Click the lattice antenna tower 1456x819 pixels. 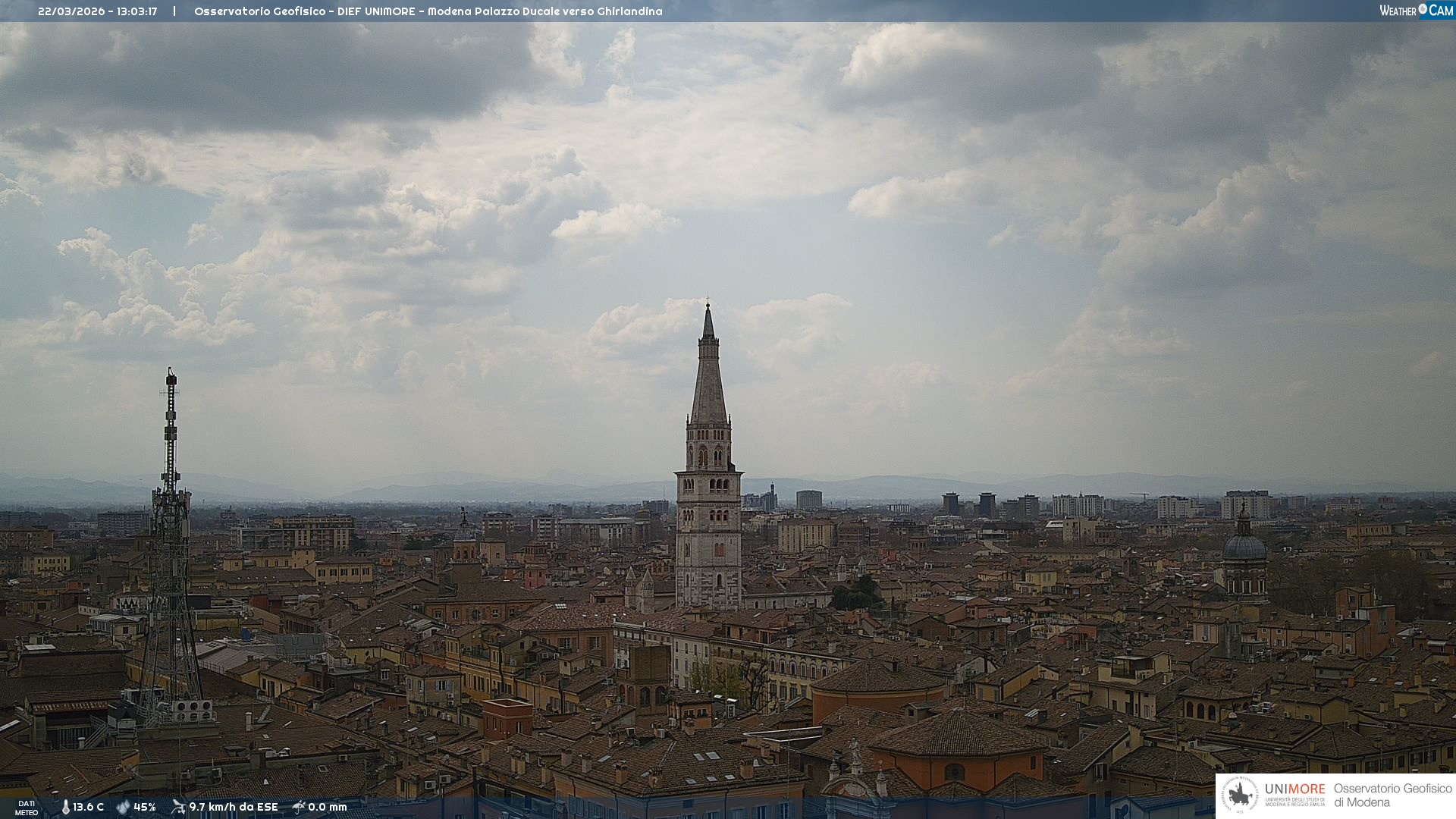(x=170, y=561)
